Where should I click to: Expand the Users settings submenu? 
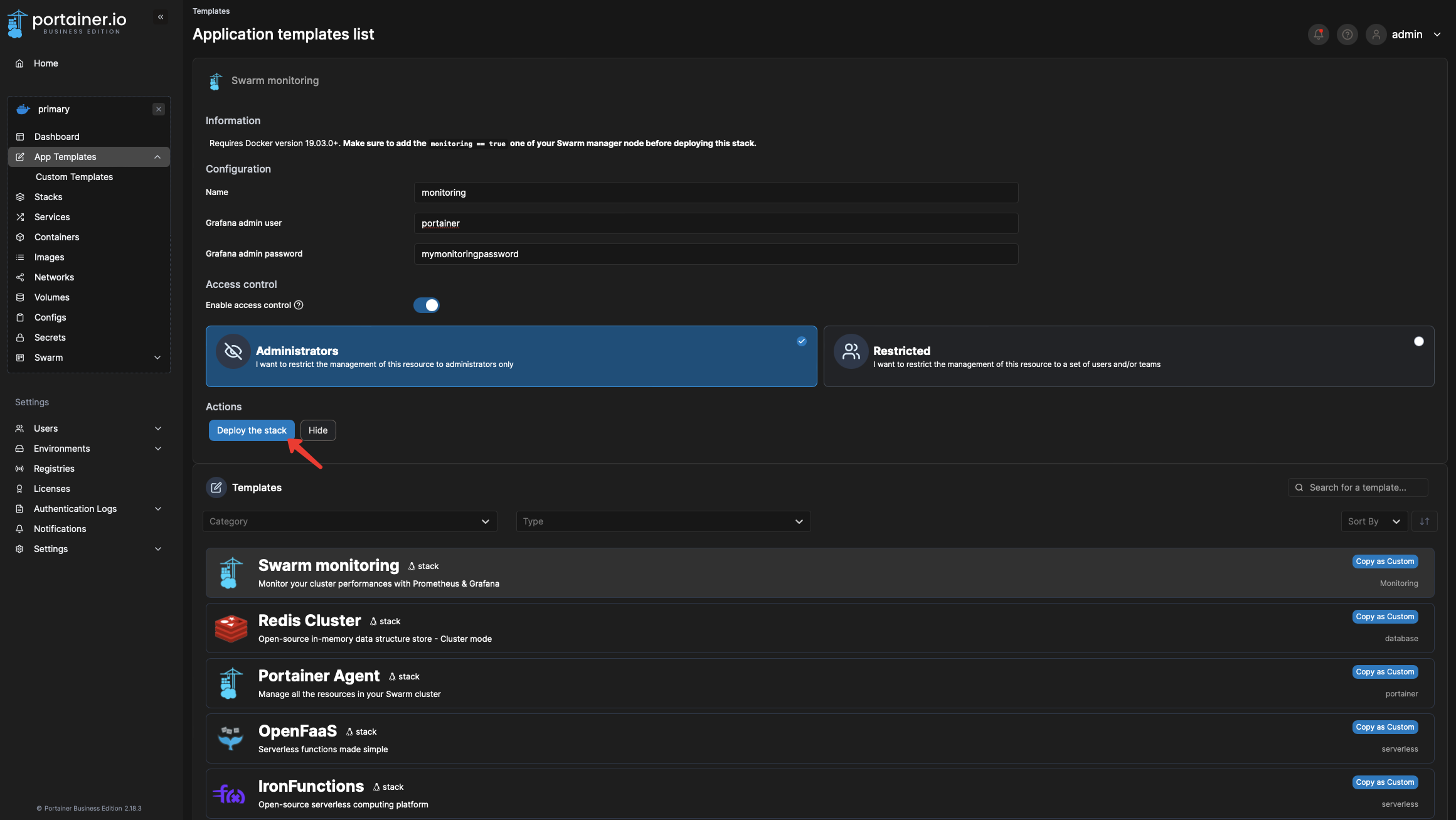point(158,429)
